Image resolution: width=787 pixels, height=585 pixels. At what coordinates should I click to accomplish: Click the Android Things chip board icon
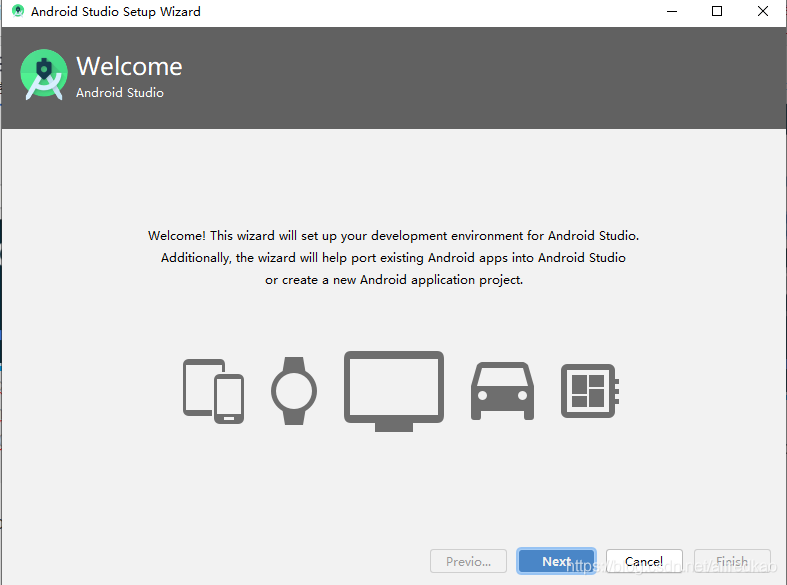tap(590, 391)
